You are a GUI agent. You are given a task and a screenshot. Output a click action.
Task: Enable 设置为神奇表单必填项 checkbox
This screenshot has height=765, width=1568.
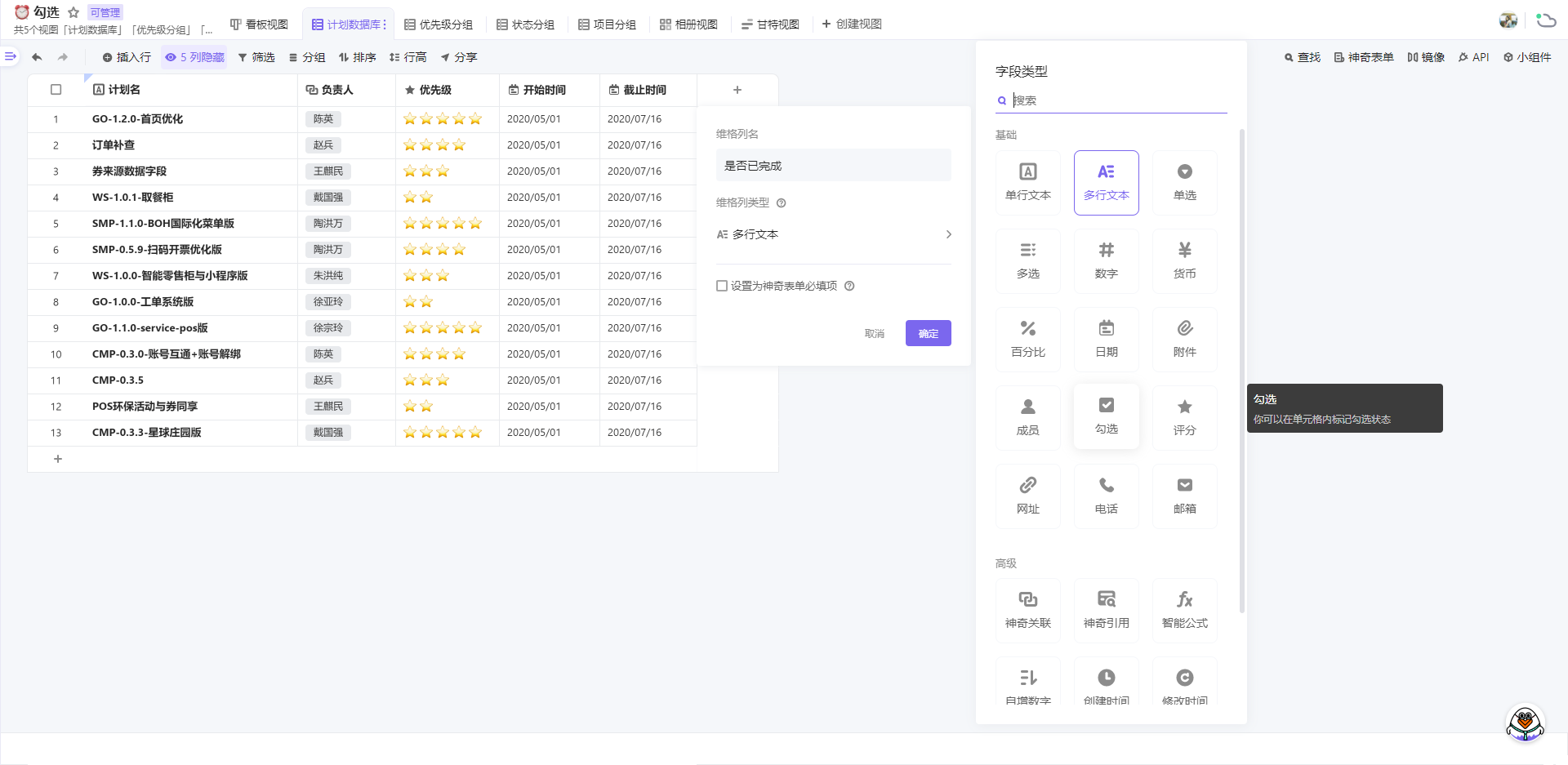pos(722,286)
